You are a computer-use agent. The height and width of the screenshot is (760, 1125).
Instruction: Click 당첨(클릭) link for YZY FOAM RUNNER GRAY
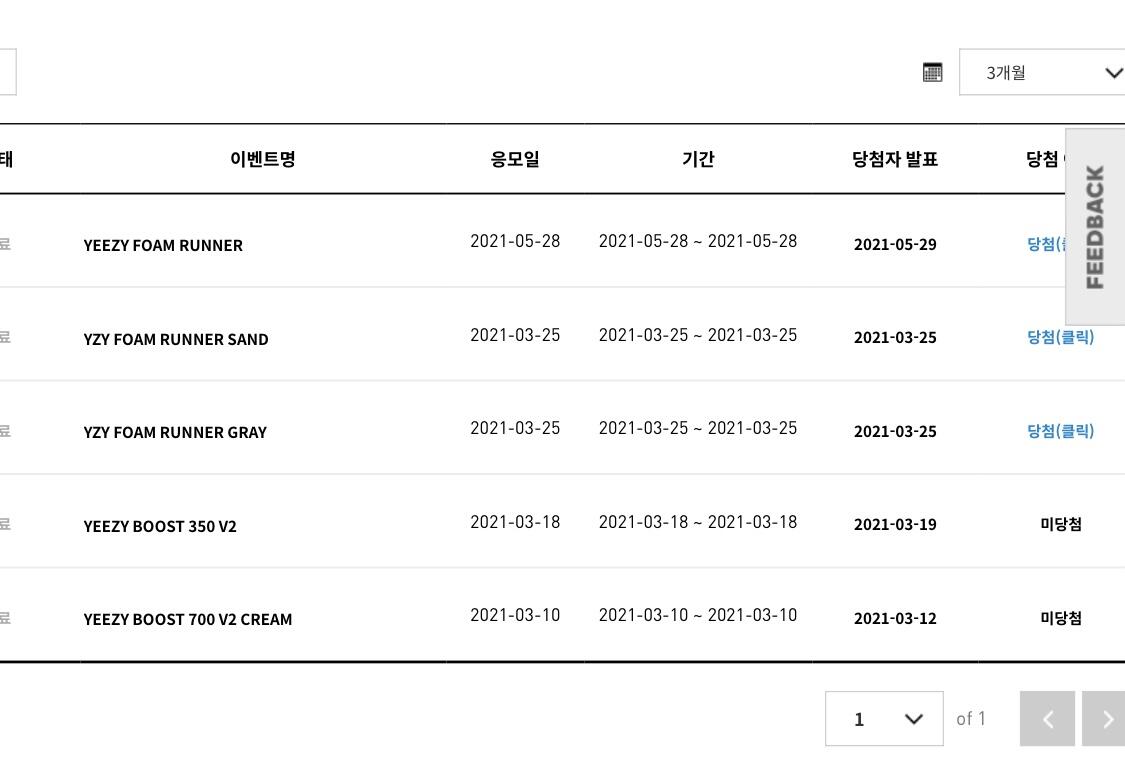pyautogui.click(x=1060, y=431)
